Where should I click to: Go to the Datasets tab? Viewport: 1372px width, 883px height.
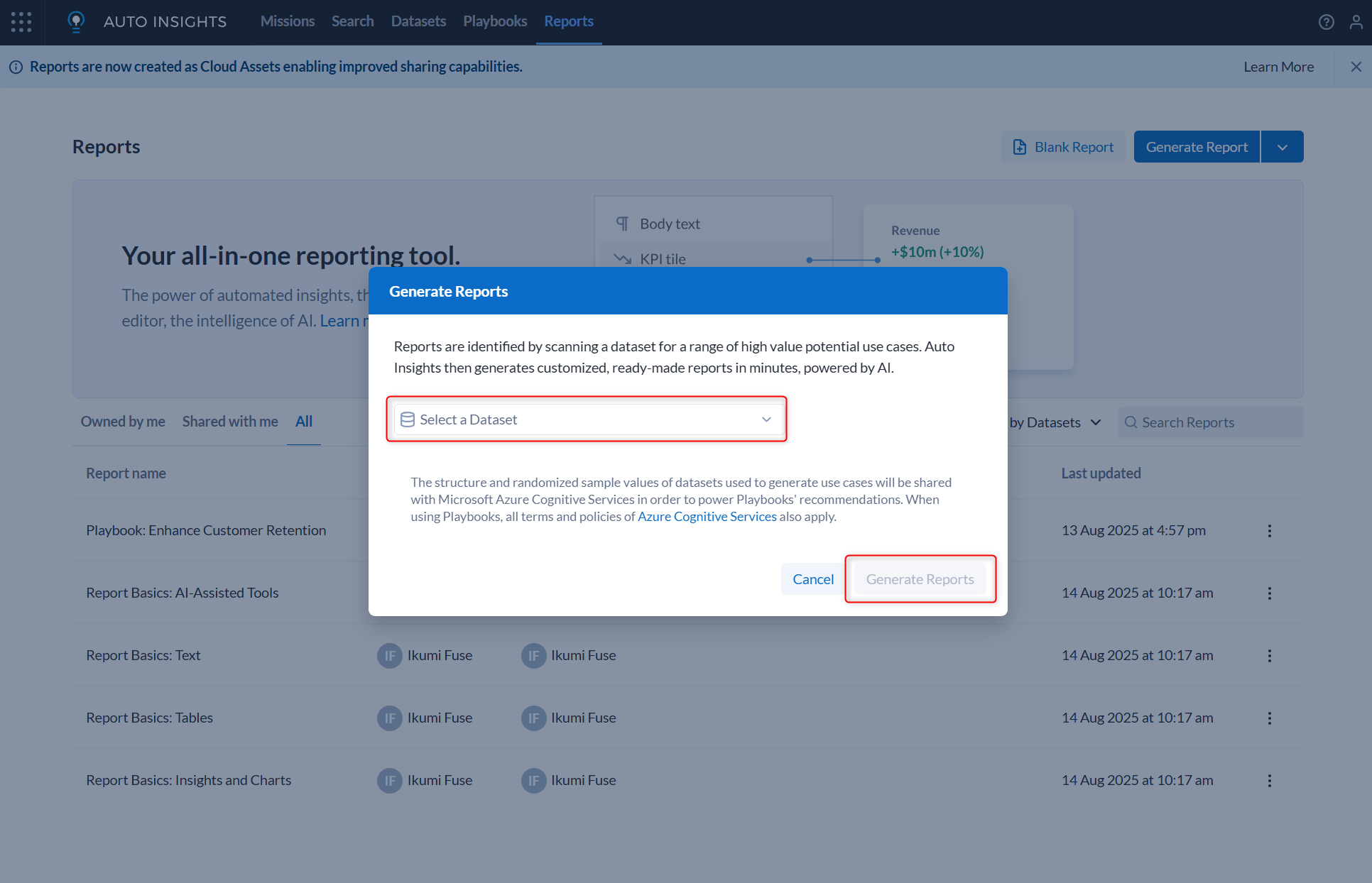point(418,21)
